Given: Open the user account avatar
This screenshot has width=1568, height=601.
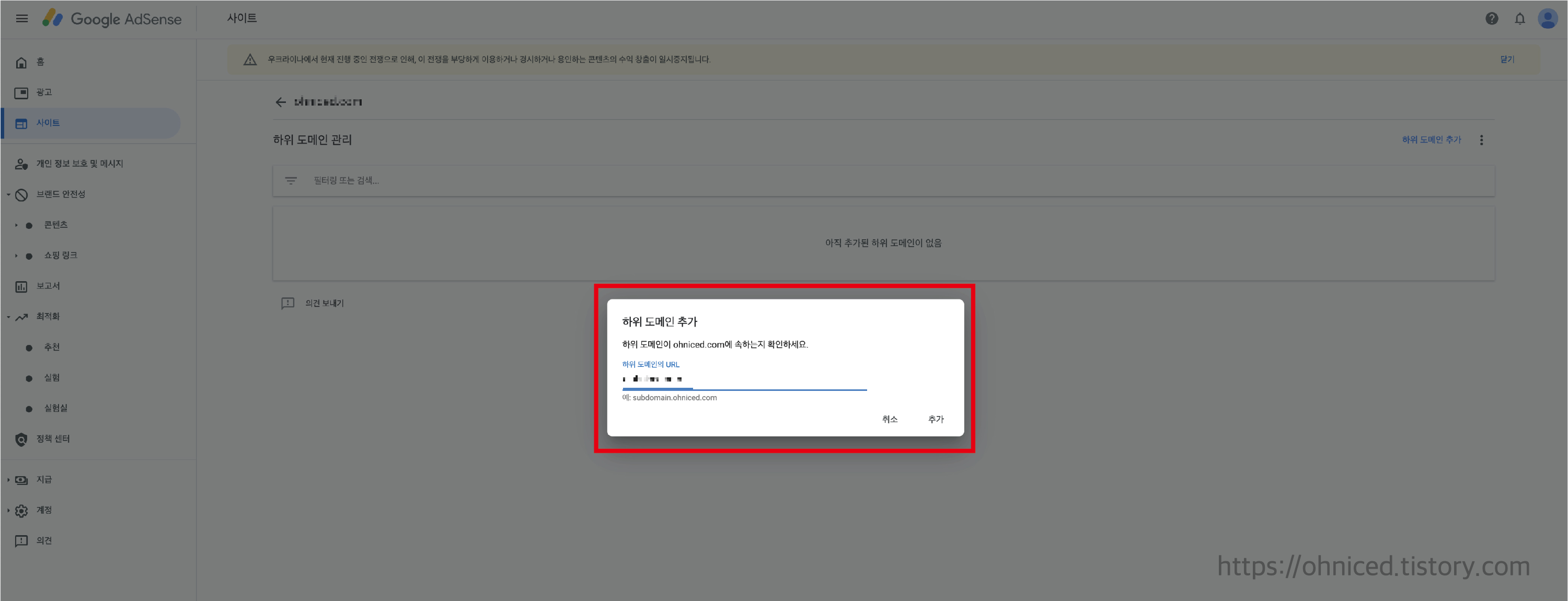Looking at the screenshot, I should 1547,18.
